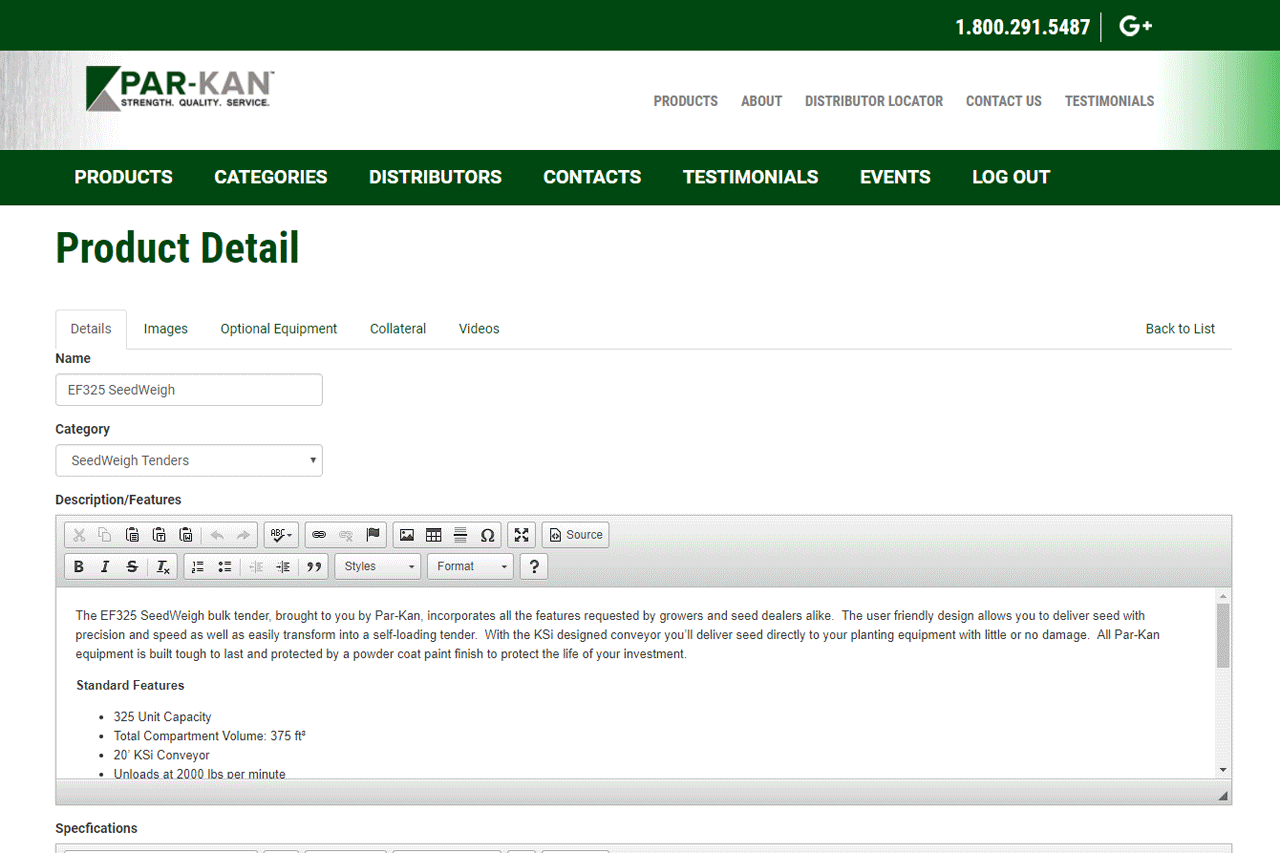
Task: Toggle Italic formatting
Action: click(x=105, y=567)
